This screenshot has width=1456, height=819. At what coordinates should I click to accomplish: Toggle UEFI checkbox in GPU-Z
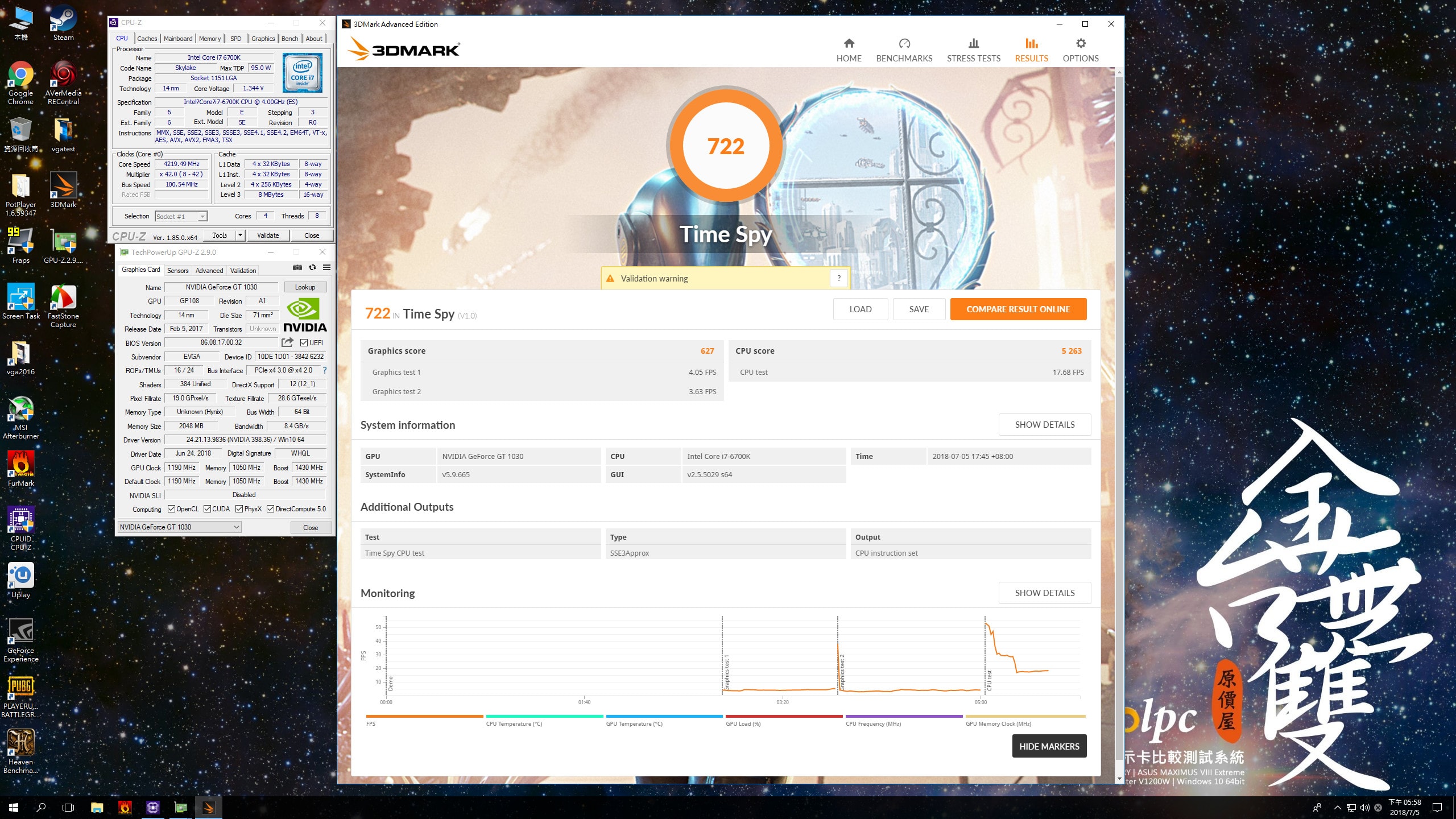tap(304, 342)
